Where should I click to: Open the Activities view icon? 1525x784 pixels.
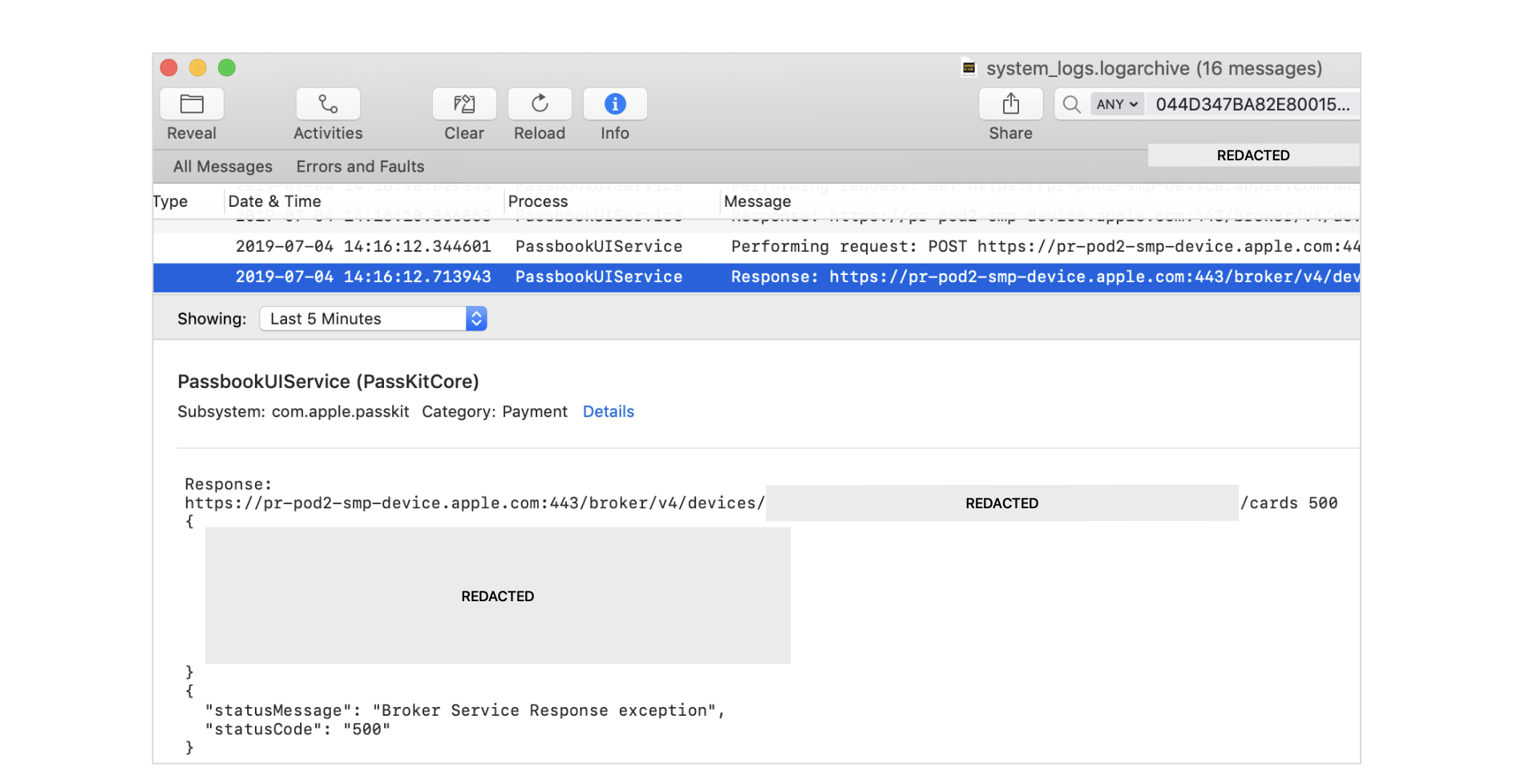[x=328, y=104]
